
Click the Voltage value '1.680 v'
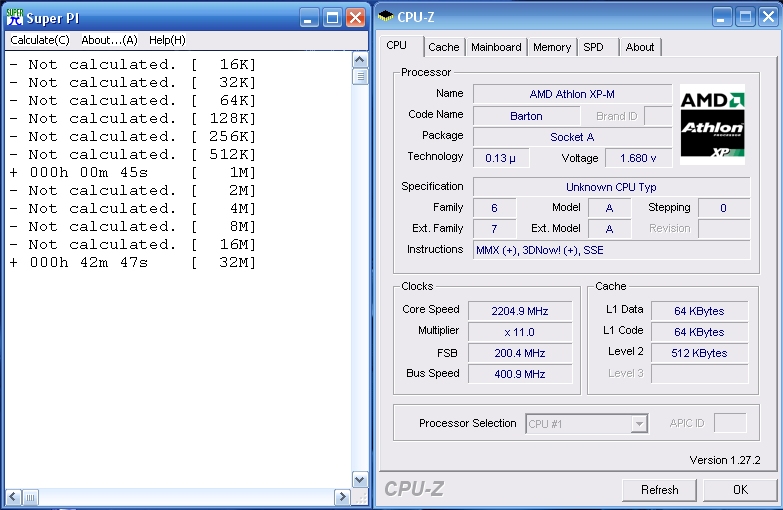click(x=638, y=158)
